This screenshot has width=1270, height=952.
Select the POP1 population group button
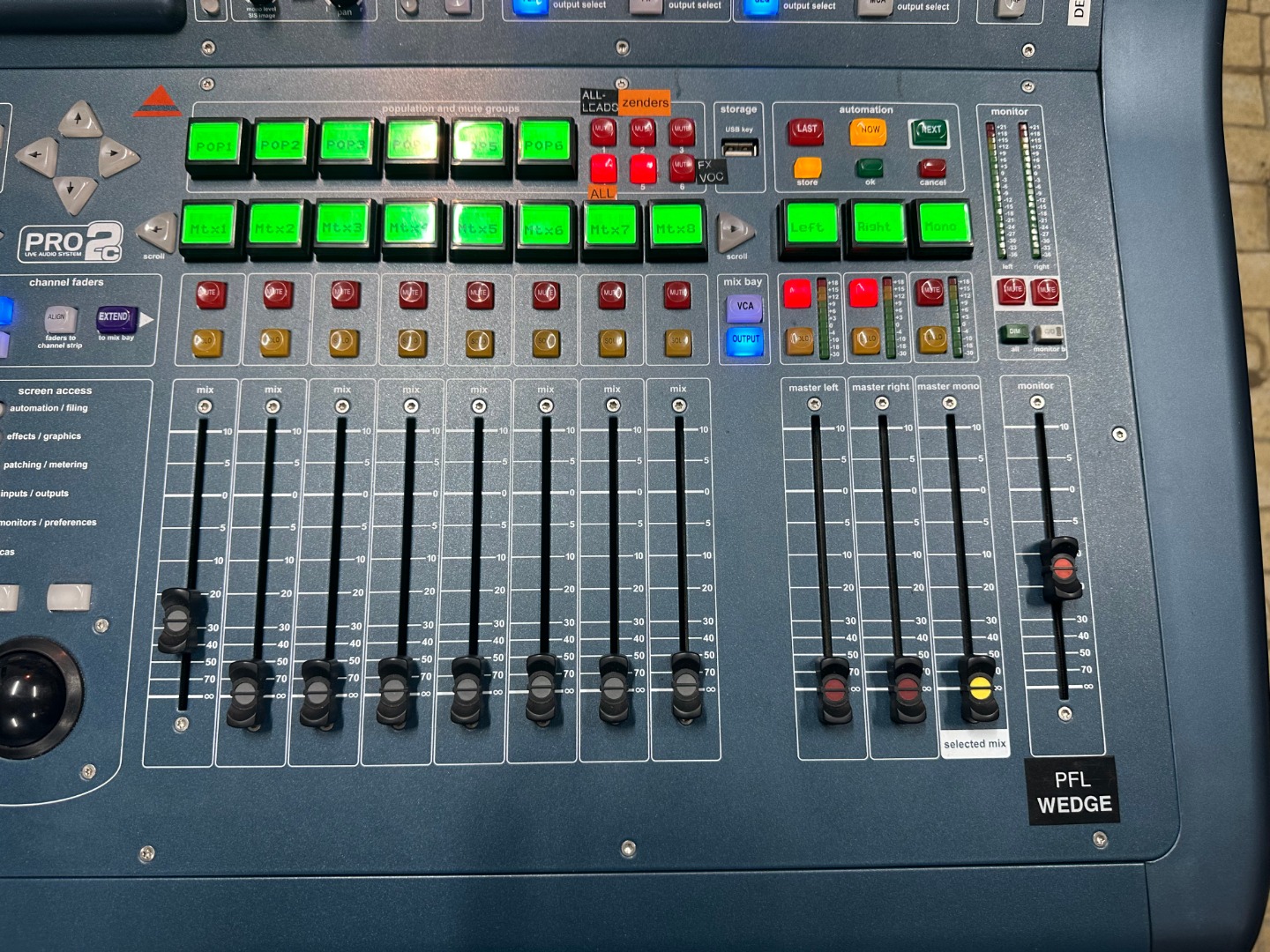point(214,146)
